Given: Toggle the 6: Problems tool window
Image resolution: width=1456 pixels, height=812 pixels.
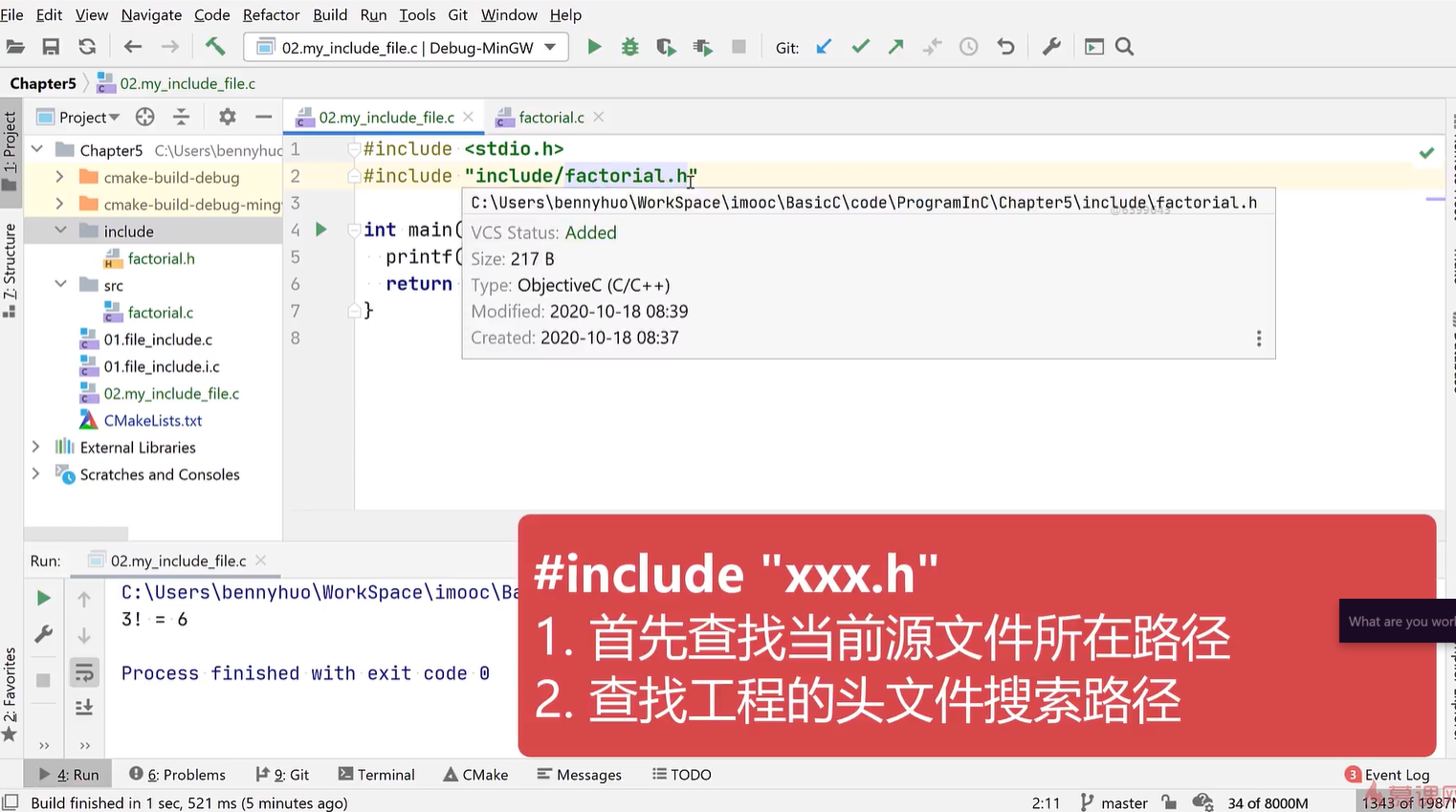Looking at the screenshot, I should click(x=178, y=775).
